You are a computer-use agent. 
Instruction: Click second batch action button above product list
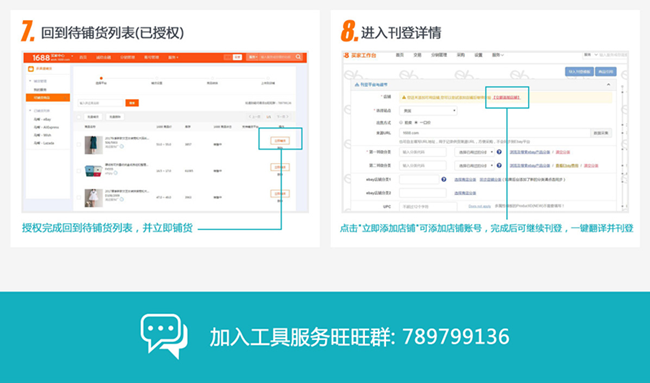point(115,117)
